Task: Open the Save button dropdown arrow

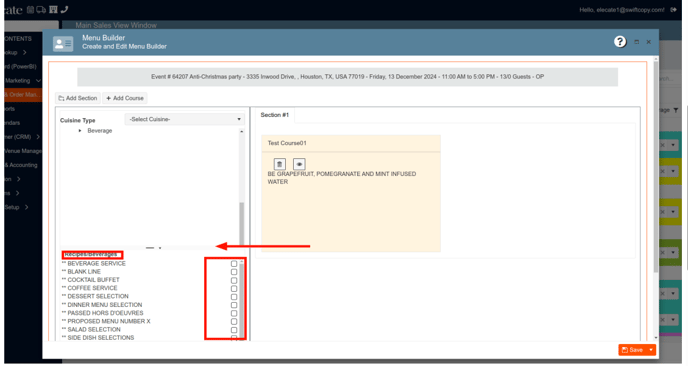Action: click(x=651, y=350)
